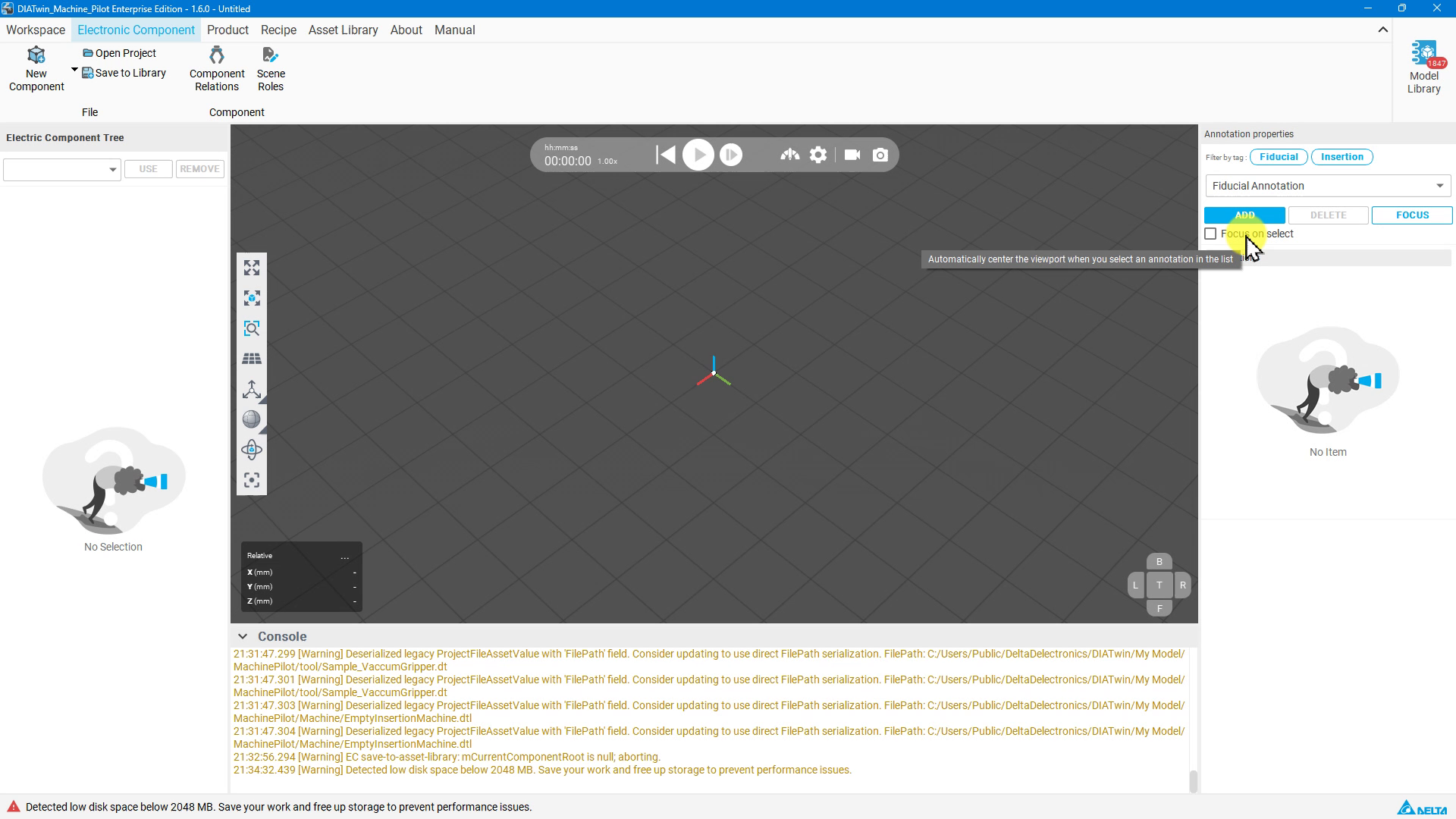
Task: Expand the New Component dropdown arrow
Action: [74, 70]
